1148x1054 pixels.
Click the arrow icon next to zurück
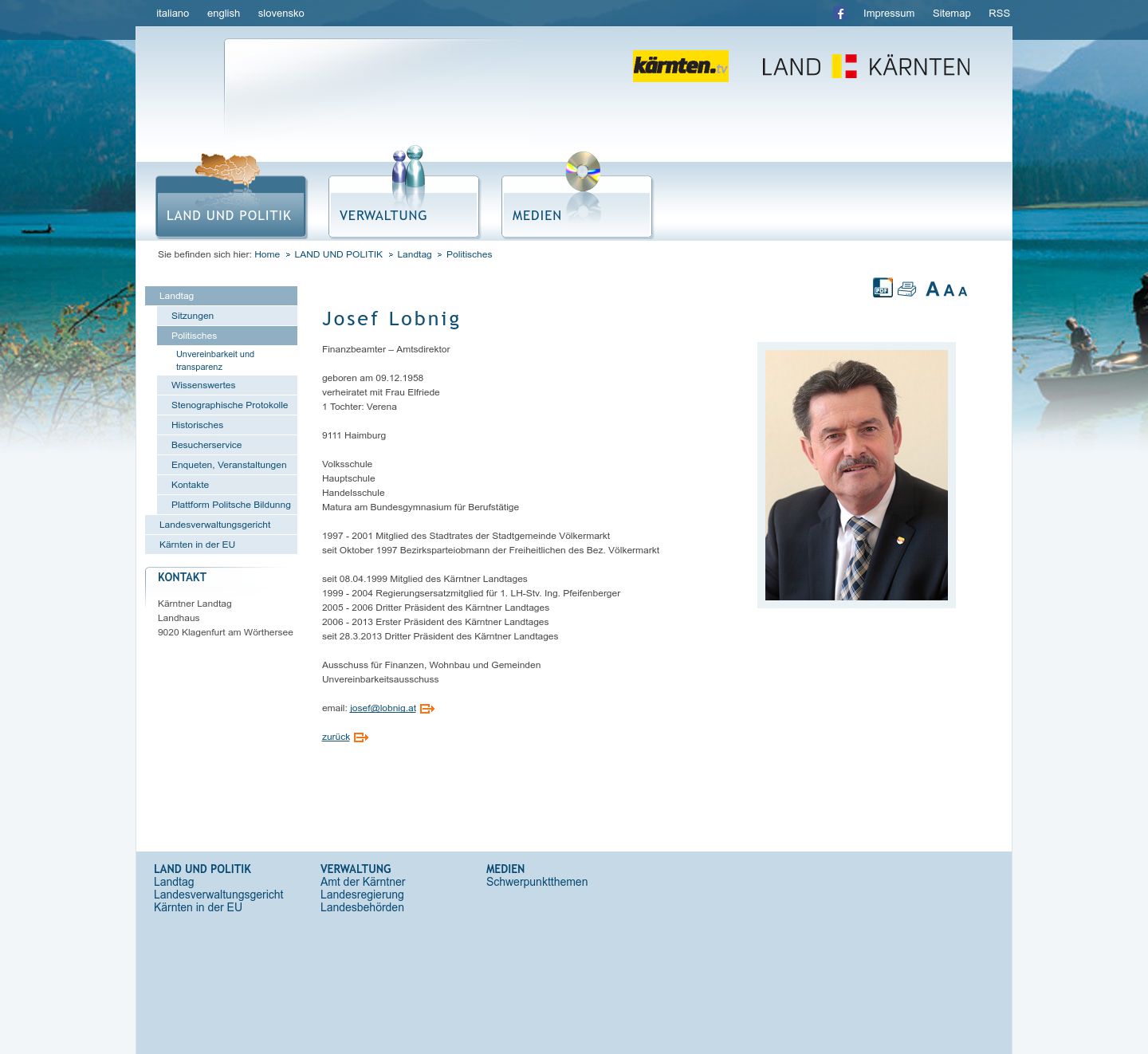coord(361,737)
